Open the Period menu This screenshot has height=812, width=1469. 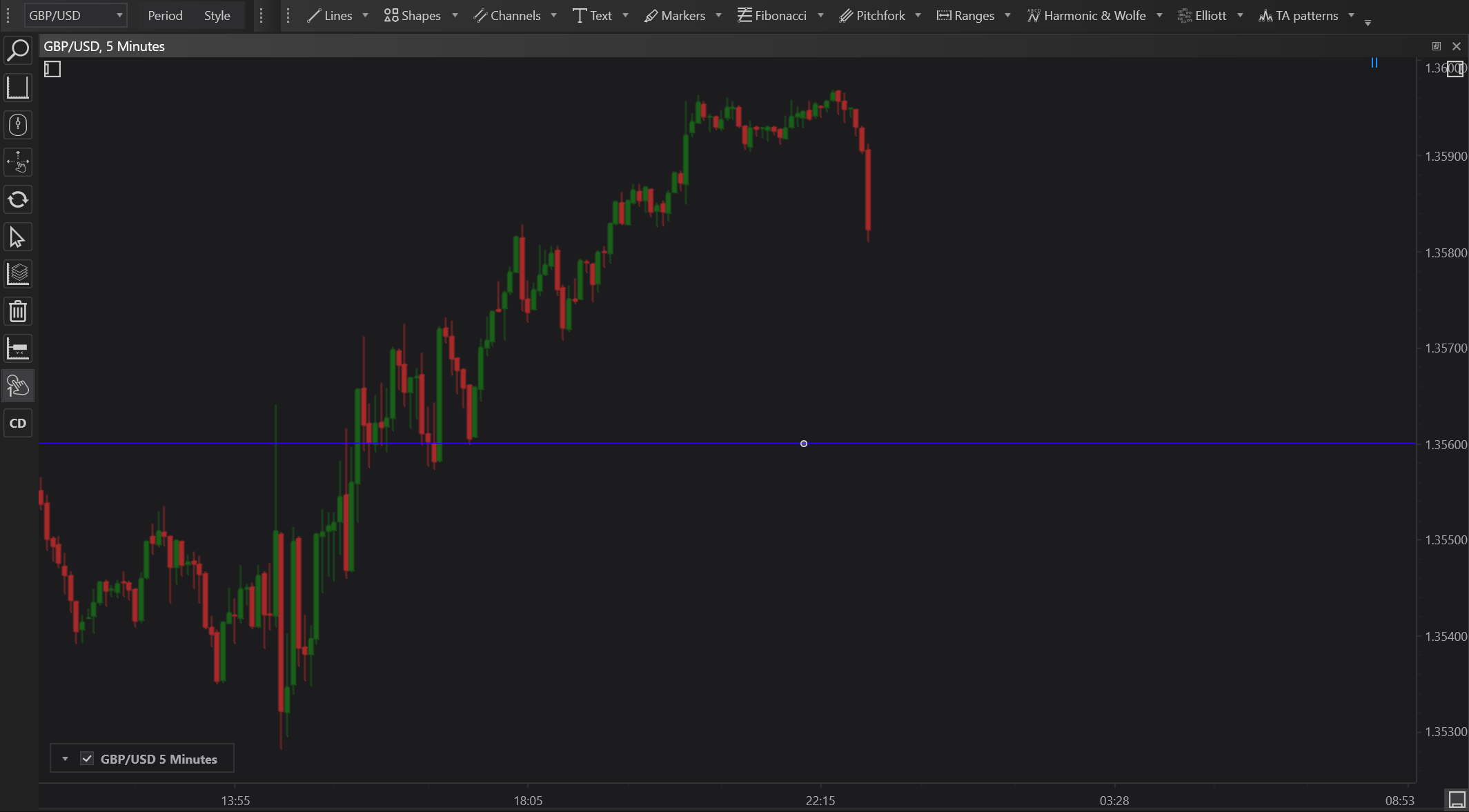[165, 15]
